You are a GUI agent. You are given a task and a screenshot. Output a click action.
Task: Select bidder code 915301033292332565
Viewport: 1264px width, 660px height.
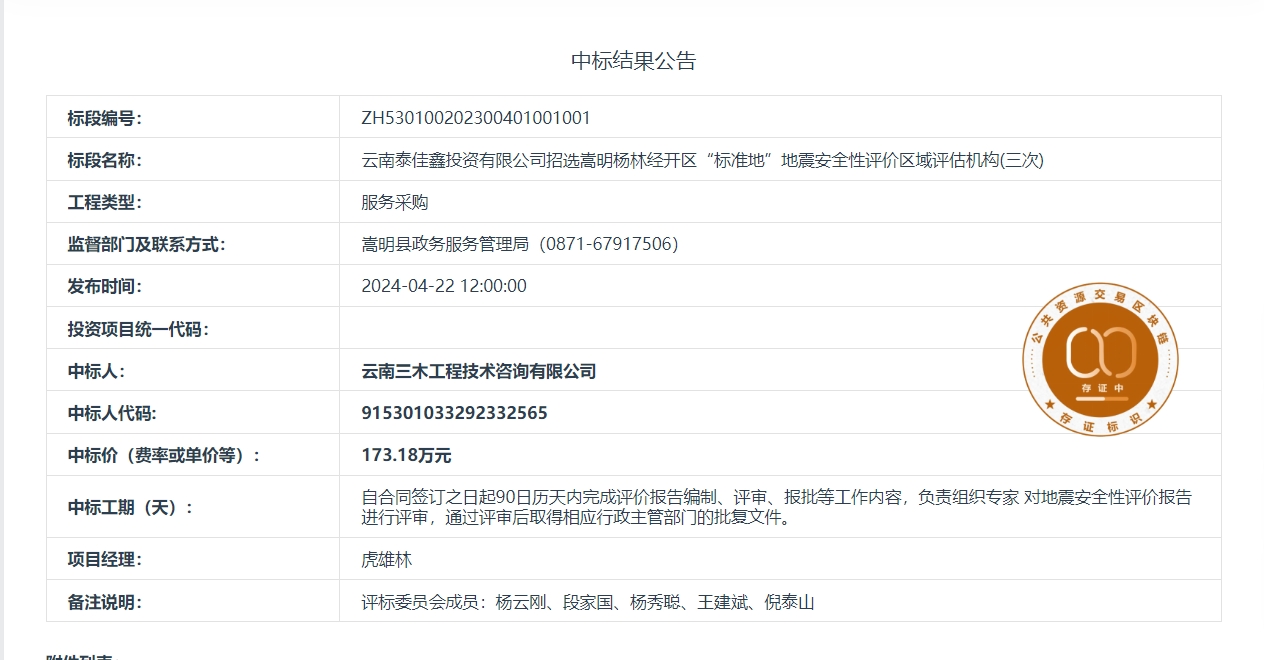(455, 413)
